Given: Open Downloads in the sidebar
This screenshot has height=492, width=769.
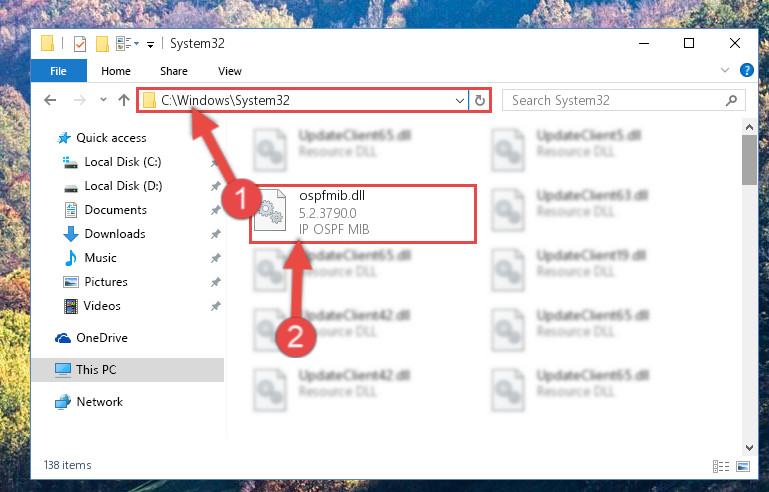Looking at the screenshot, I should pos(104,234).
